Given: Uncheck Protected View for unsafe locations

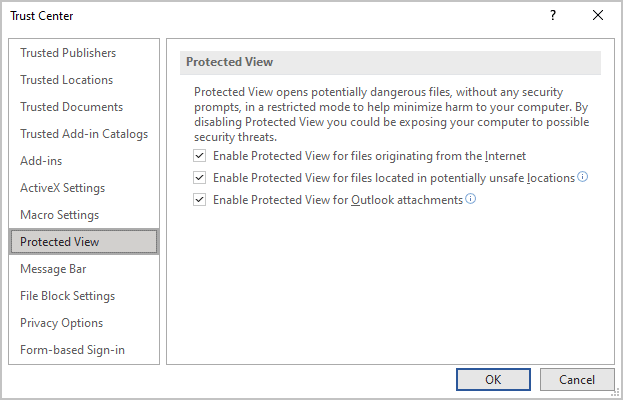Looking at the screenshot, I should click(x=200, y=178).
